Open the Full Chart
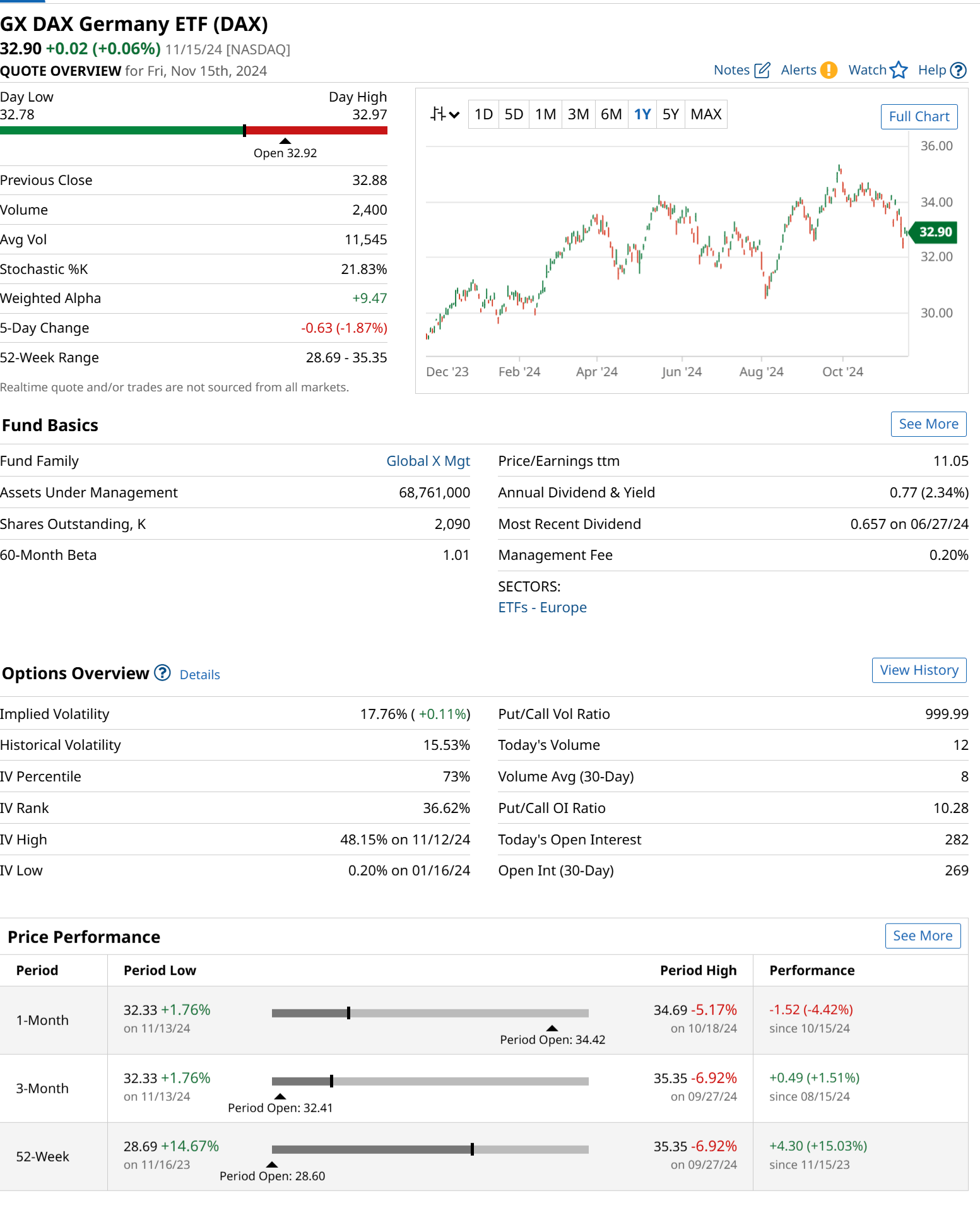The width and height of the screenshot is (980, 1210). tap(919, 117)
